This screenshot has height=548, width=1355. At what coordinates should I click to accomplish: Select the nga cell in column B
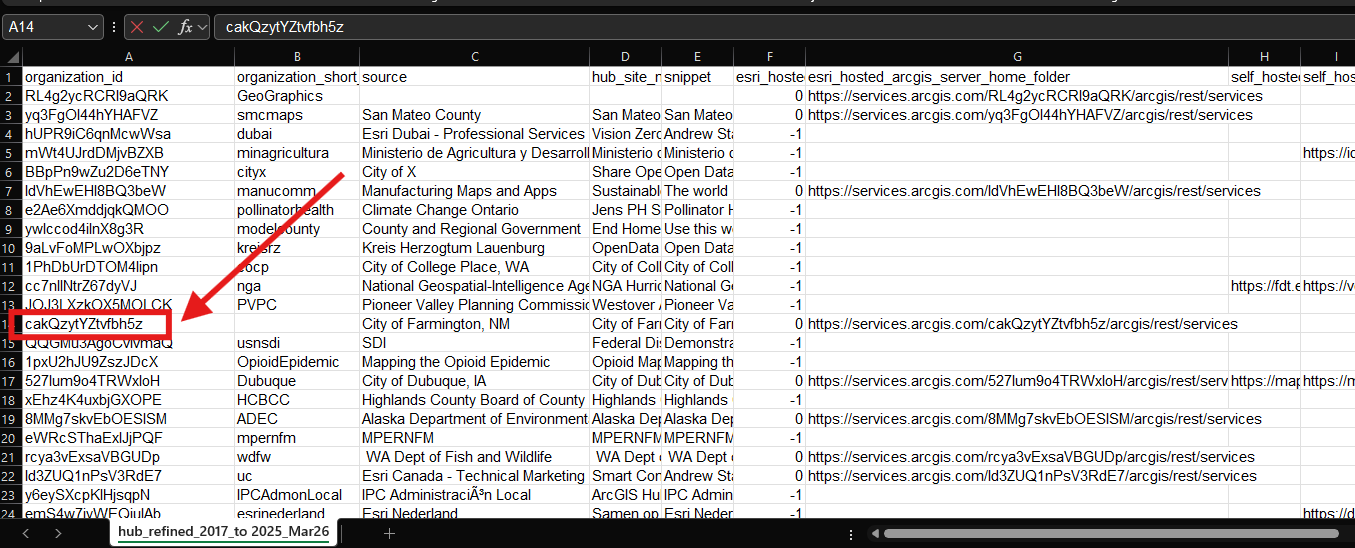coord(297,286)
